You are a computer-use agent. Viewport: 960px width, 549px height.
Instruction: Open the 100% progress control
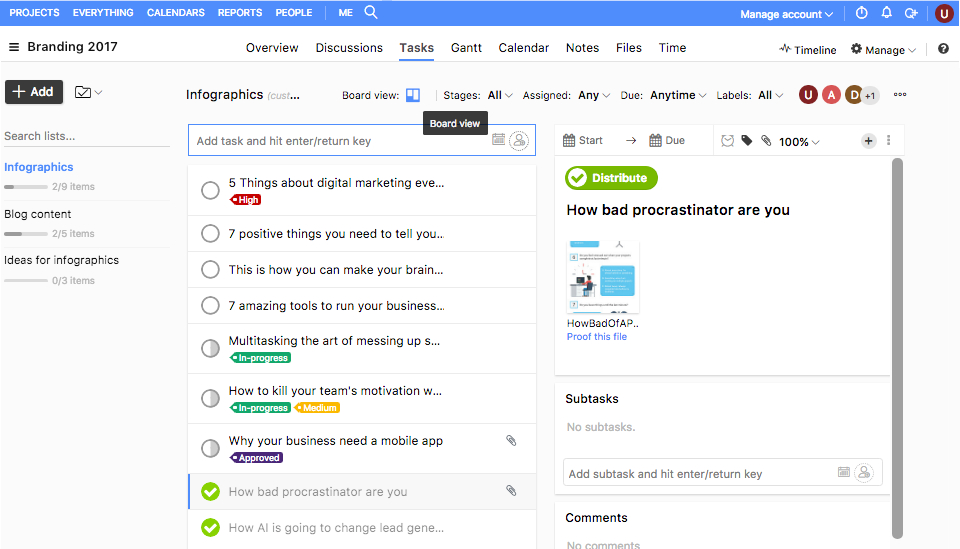point(799,142)
